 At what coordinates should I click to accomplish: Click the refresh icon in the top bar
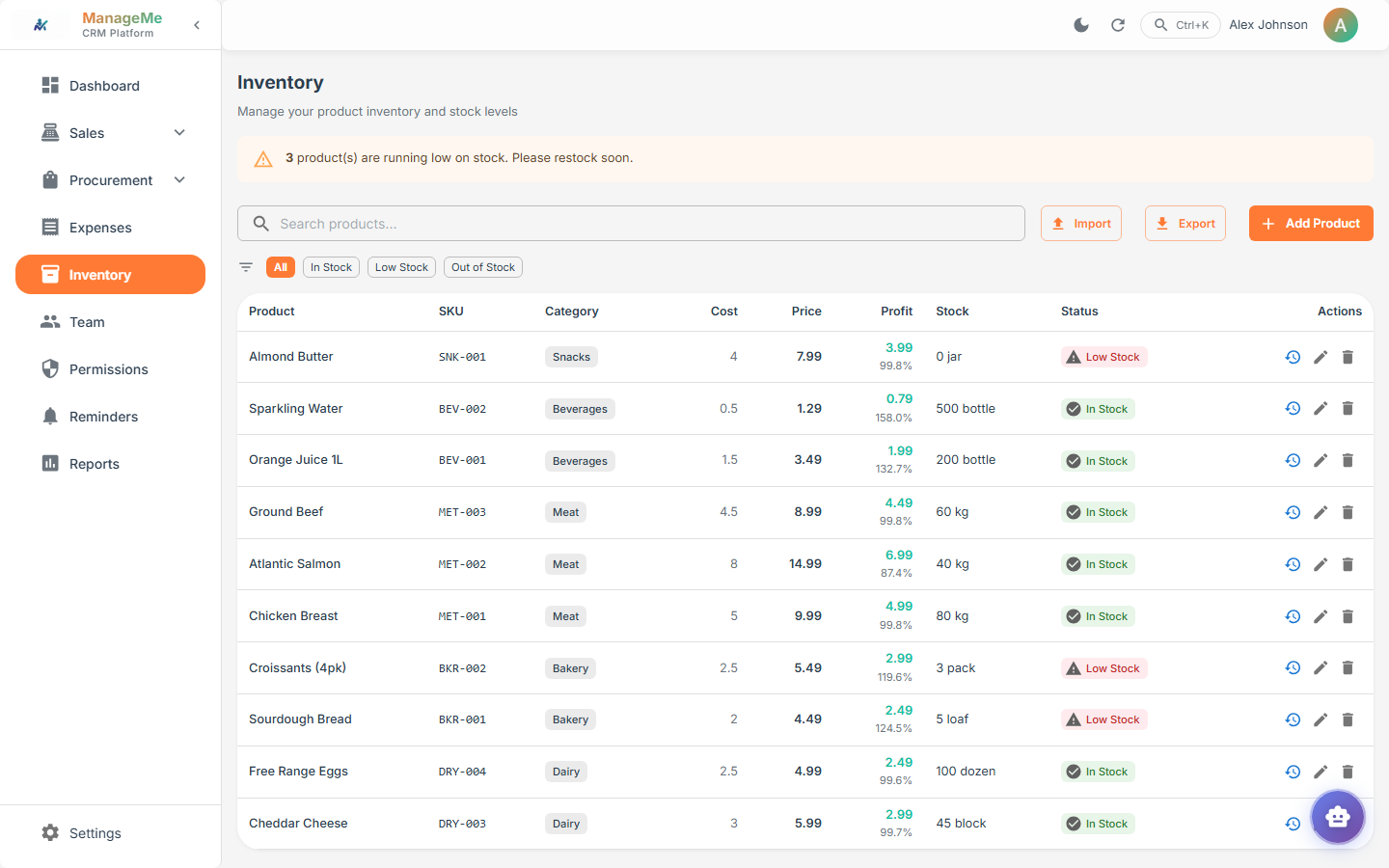click(x=1118, y=25)
